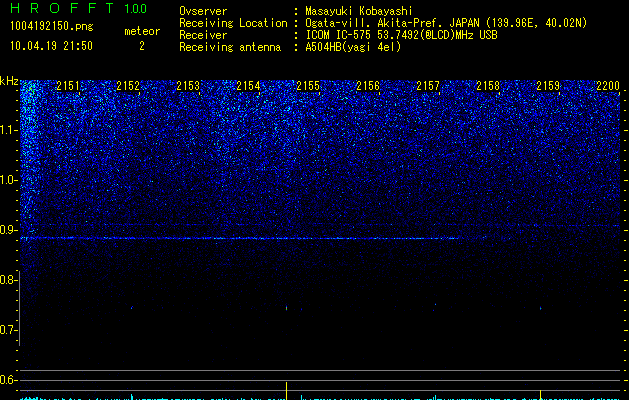Viewport: 629px width, 400px height.
Task: Click the 1.0 kHz axis label
Action: (8, 180)
